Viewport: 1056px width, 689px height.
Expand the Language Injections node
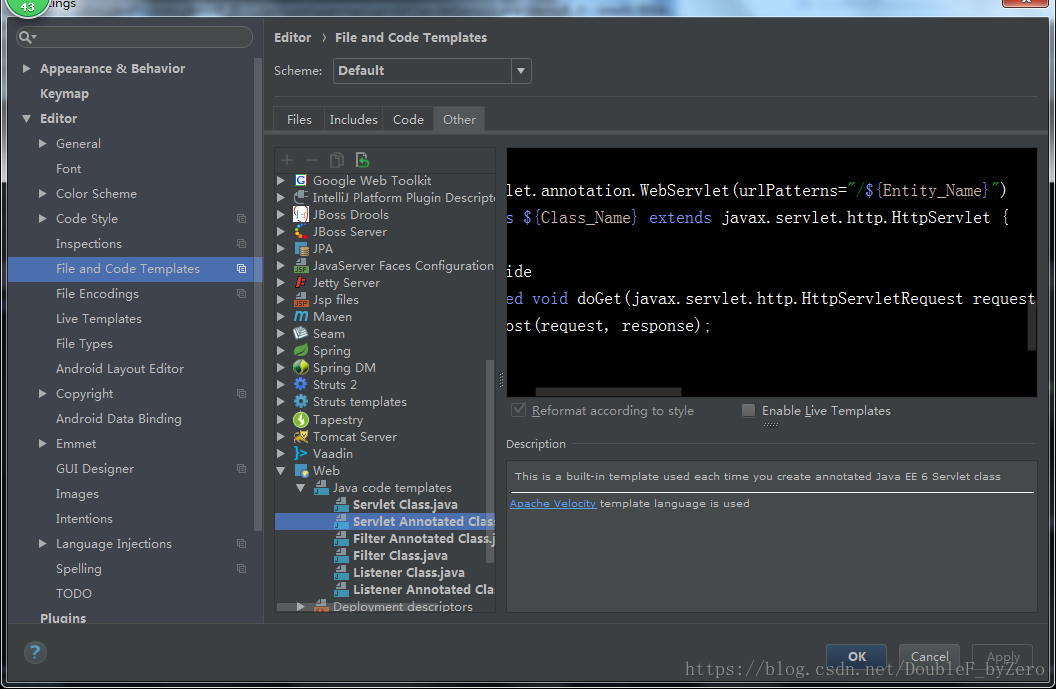[x=42, y=544]
